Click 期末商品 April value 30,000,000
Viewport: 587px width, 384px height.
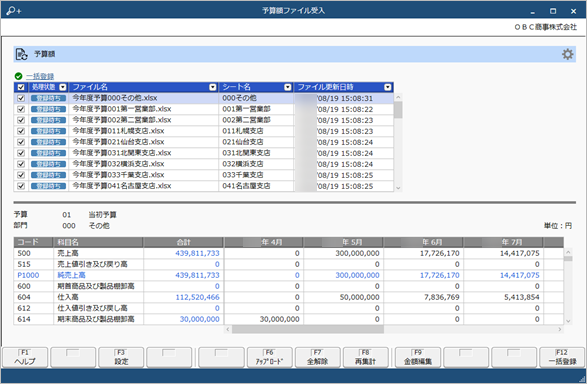(x=280, y=319)
